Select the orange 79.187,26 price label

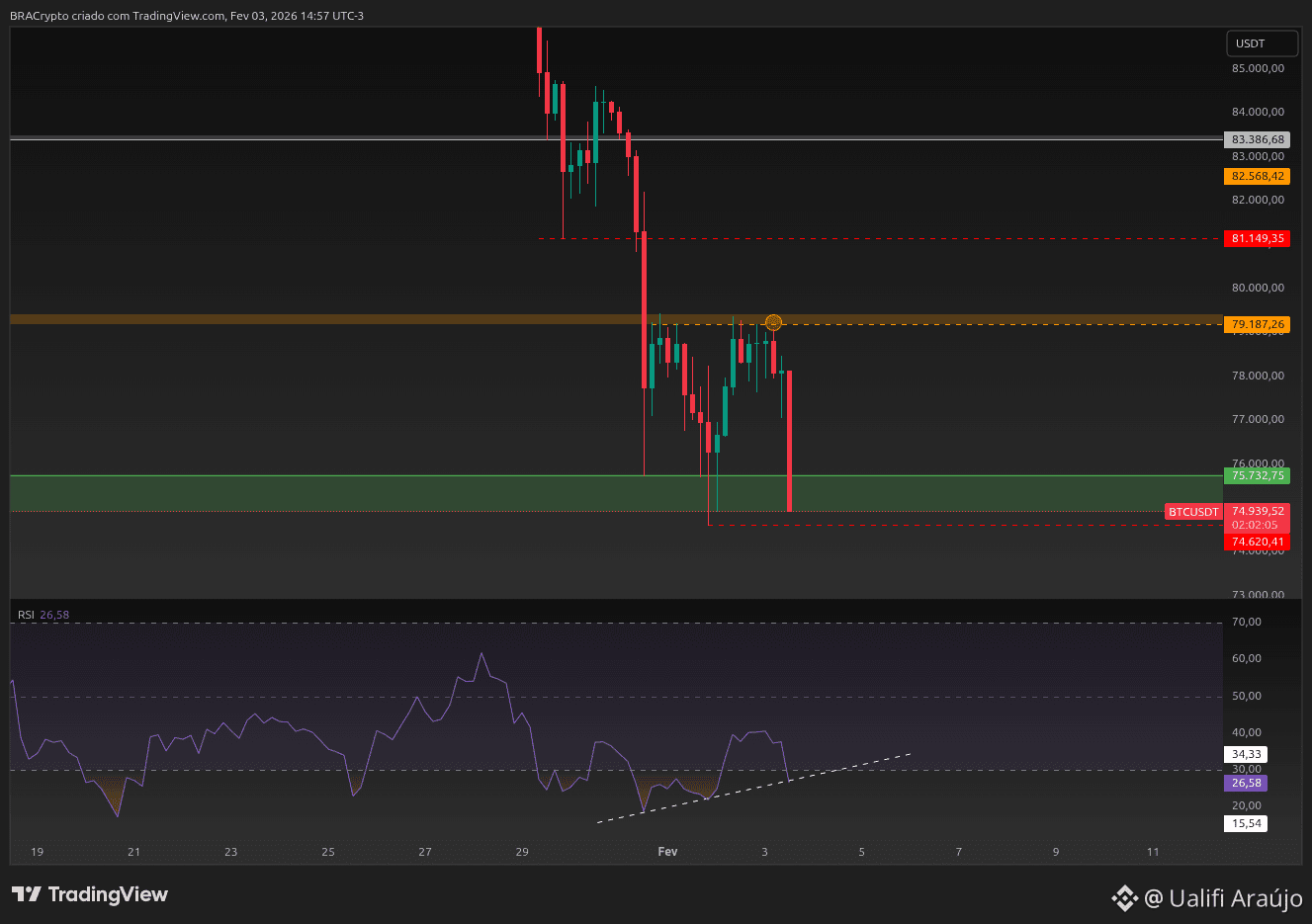(1258, 324)
